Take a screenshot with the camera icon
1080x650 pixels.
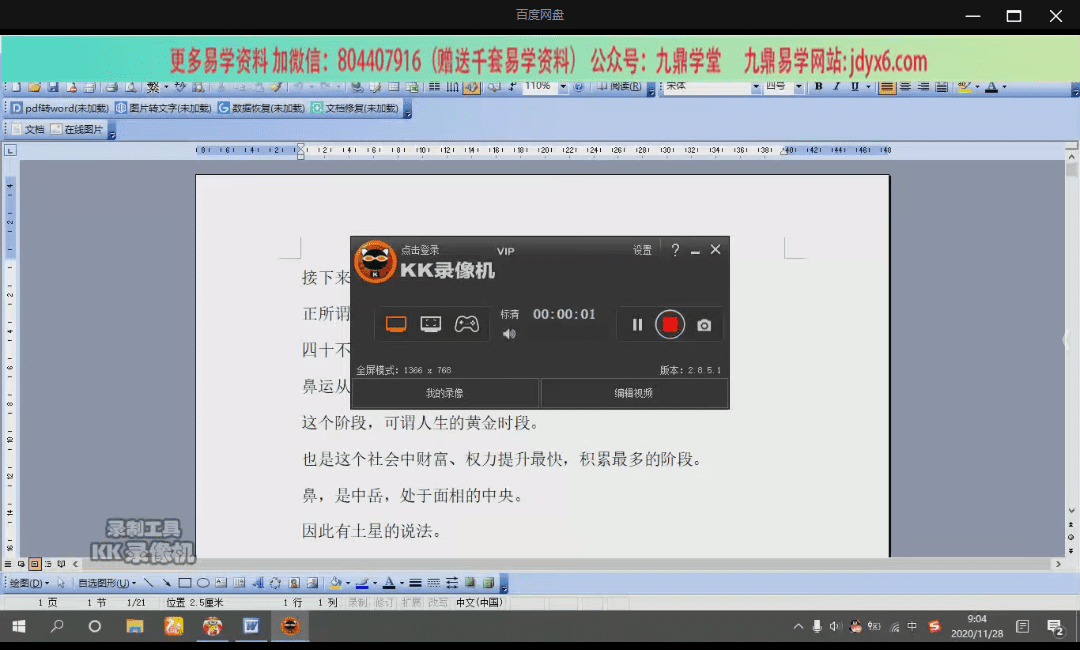tap(704, 325)
